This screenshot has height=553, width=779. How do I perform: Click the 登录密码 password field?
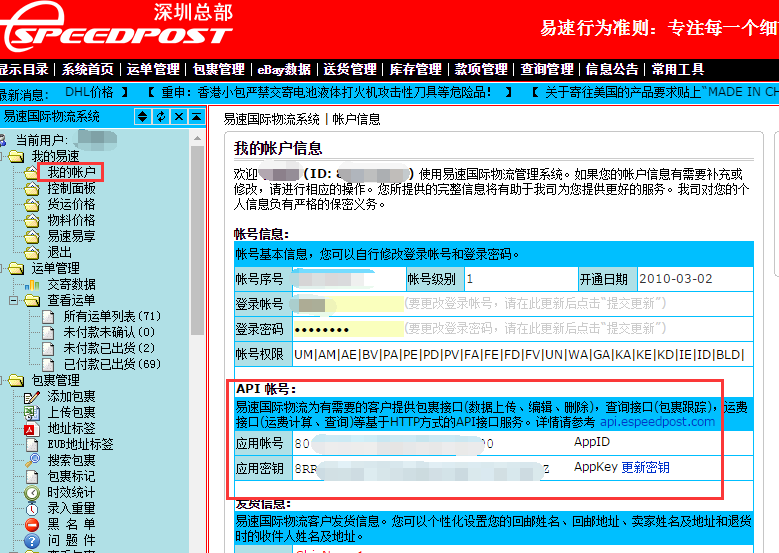(348, 329)
